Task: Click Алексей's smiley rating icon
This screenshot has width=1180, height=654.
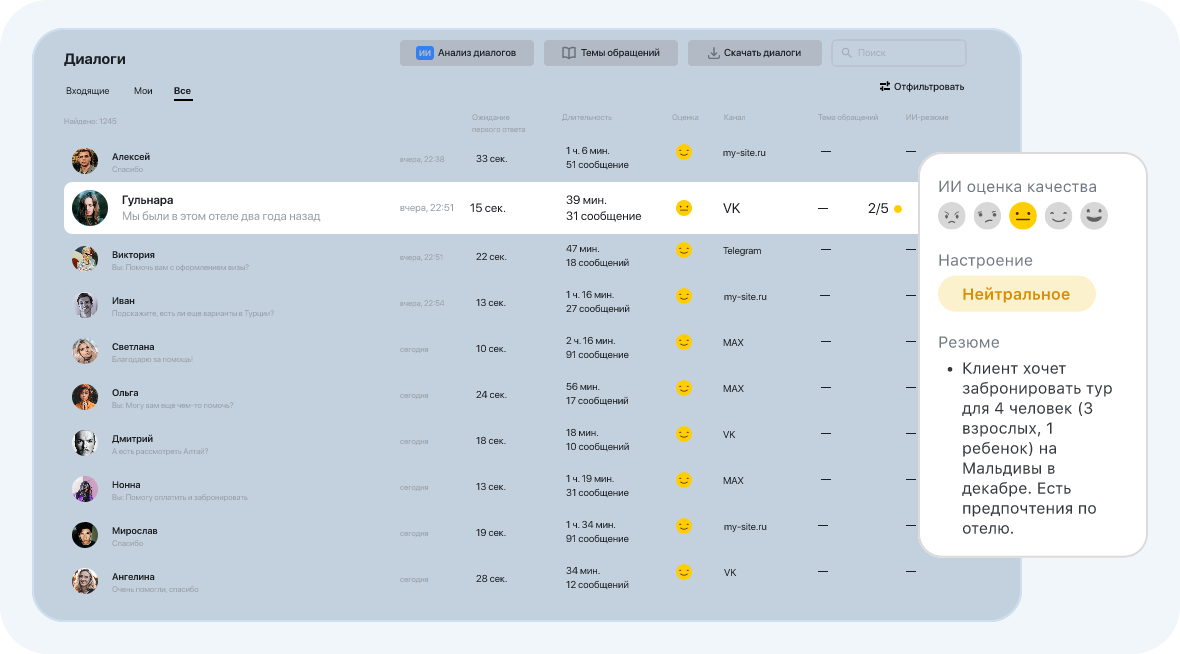Action: tap(683, 152)
